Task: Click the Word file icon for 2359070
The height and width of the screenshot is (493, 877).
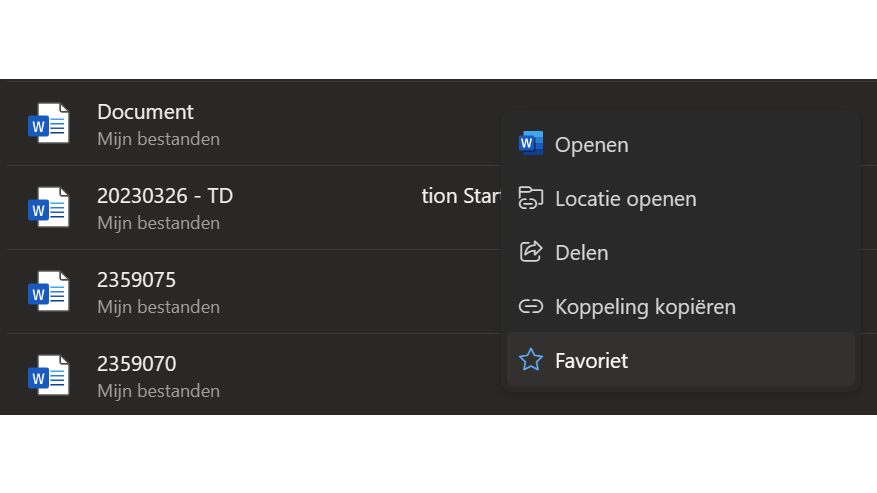Action: [48, 376]
